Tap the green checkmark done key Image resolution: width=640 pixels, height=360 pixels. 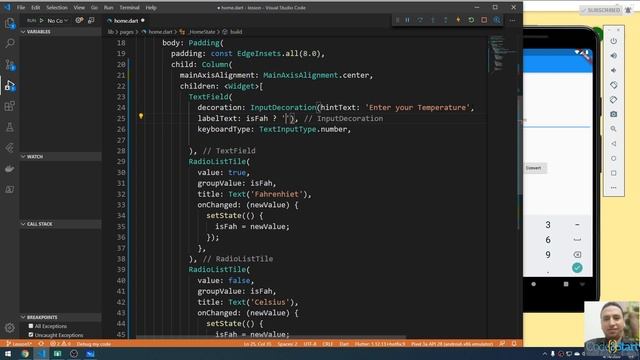click(577, 268)
